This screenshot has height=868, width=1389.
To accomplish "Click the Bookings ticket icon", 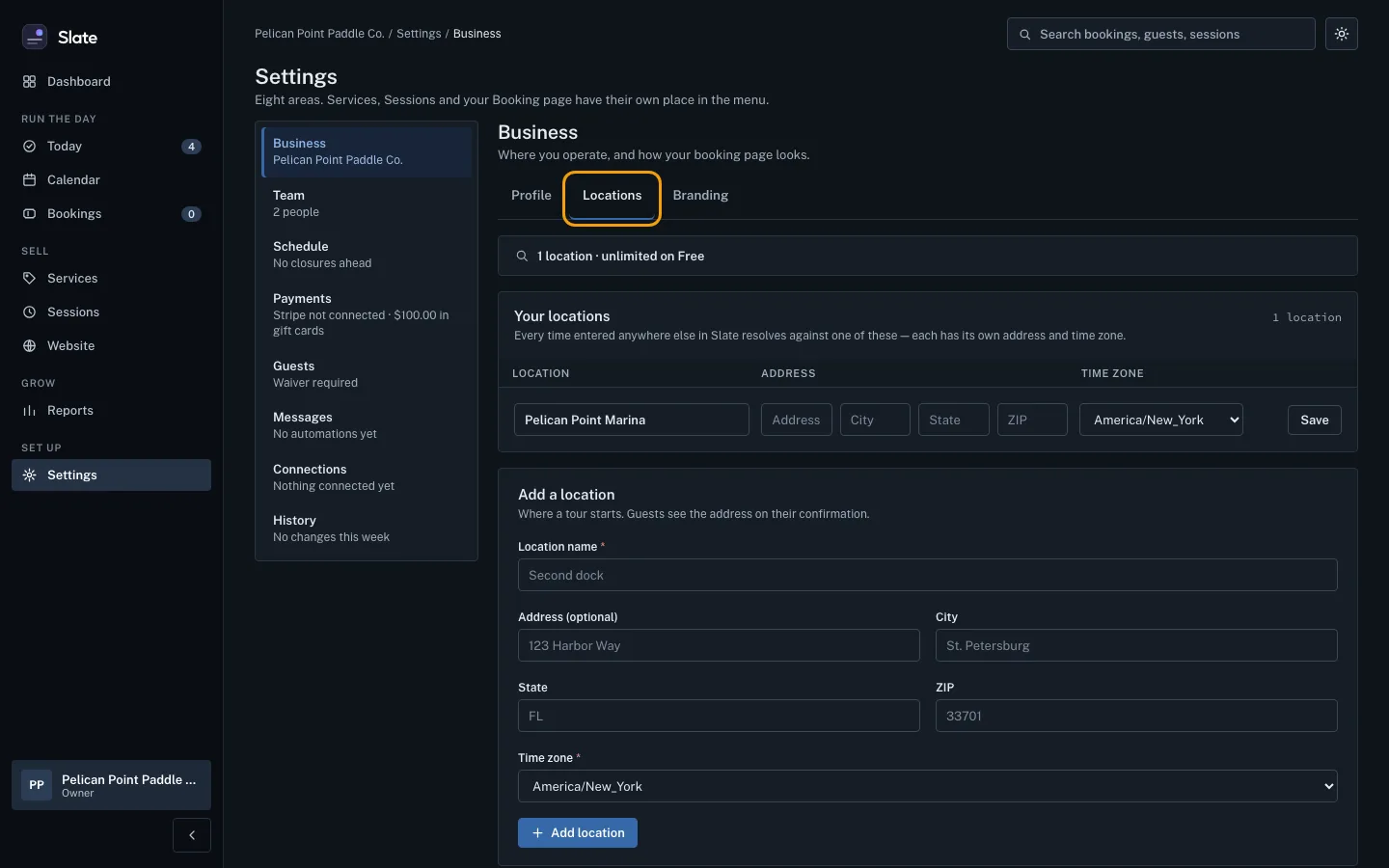I will click(29, 214).
